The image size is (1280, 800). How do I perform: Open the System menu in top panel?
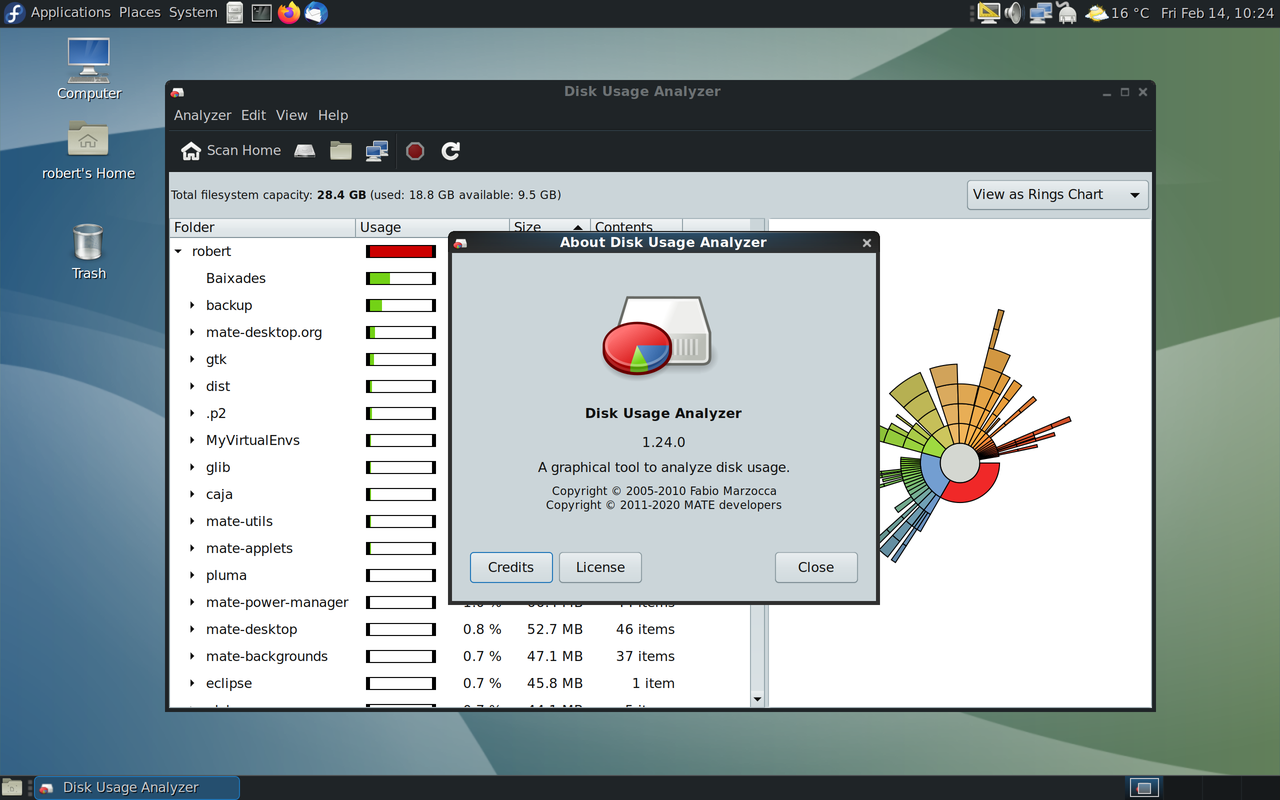[x=193, y=13]
